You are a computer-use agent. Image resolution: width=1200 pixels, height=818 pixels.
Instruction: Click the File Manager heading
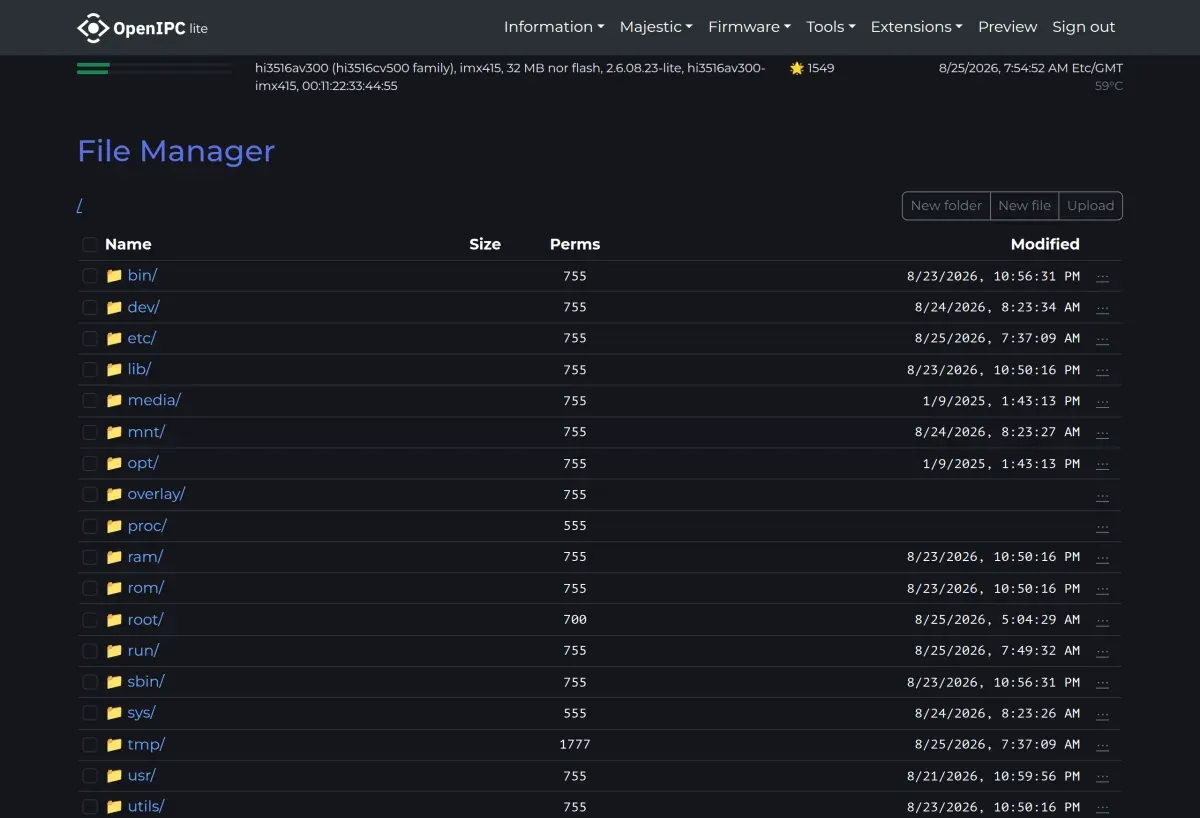tap(176, 151)
